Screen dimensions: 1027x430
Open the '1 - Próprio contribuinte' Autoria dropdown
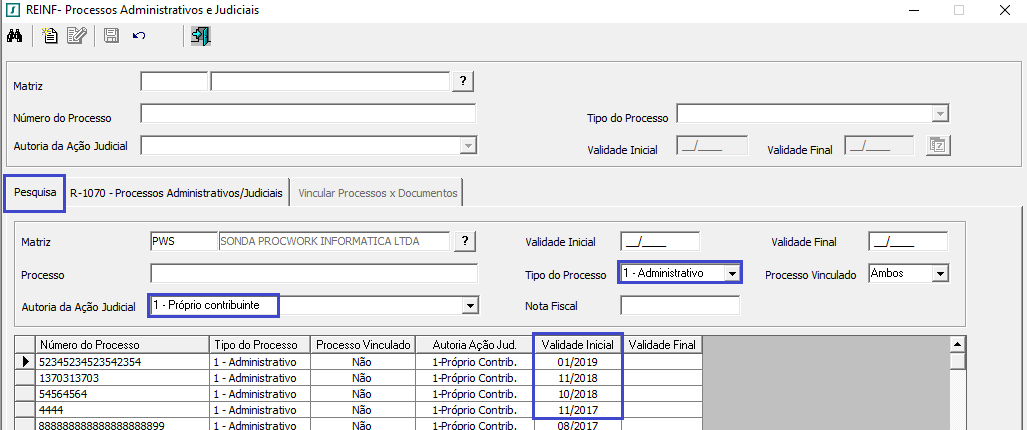click(466, 305)
